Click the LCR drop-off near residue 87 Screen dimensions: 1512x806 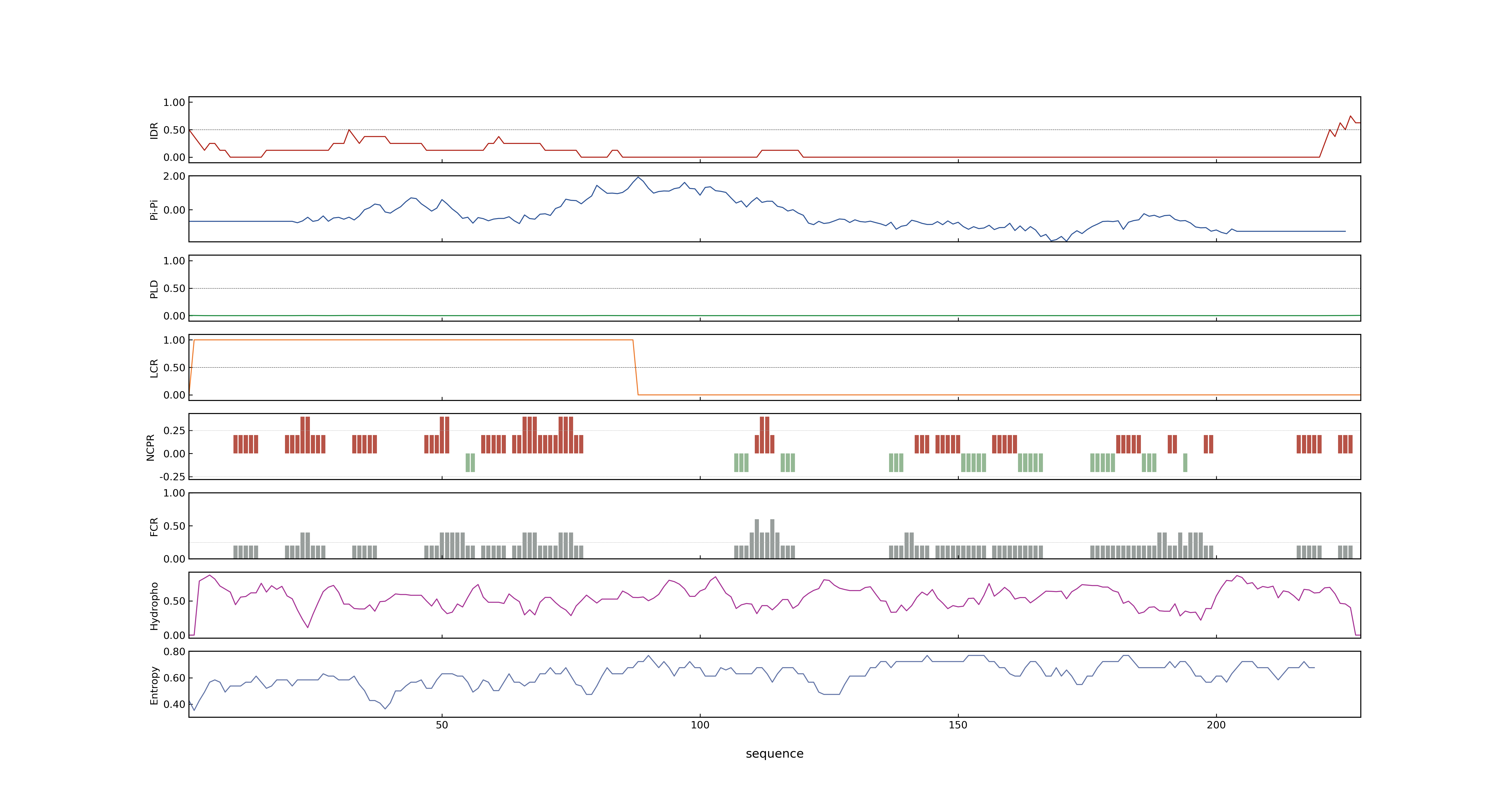(636, 367)
